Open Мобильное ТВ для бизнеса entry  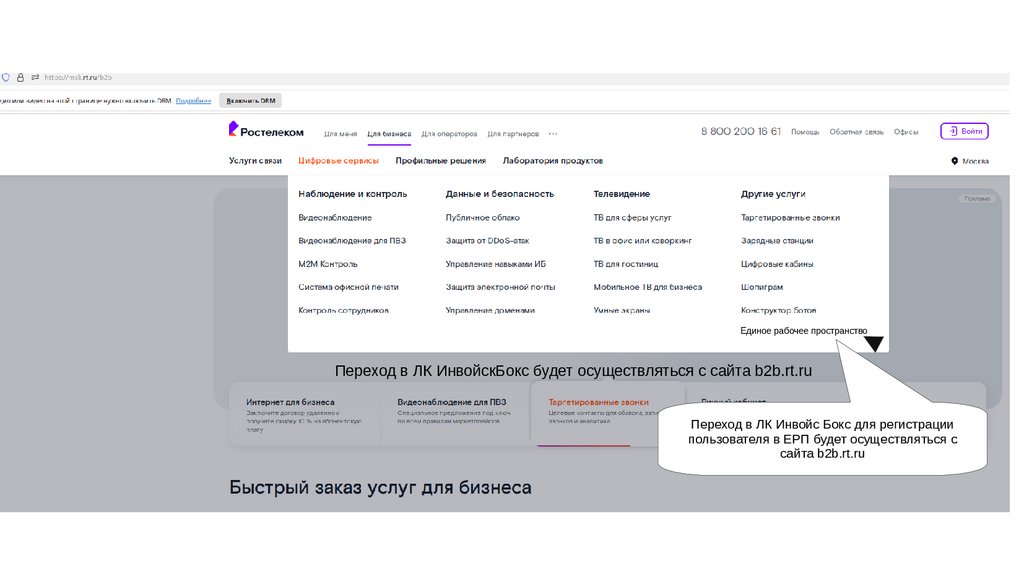click(x=648, y=287)
